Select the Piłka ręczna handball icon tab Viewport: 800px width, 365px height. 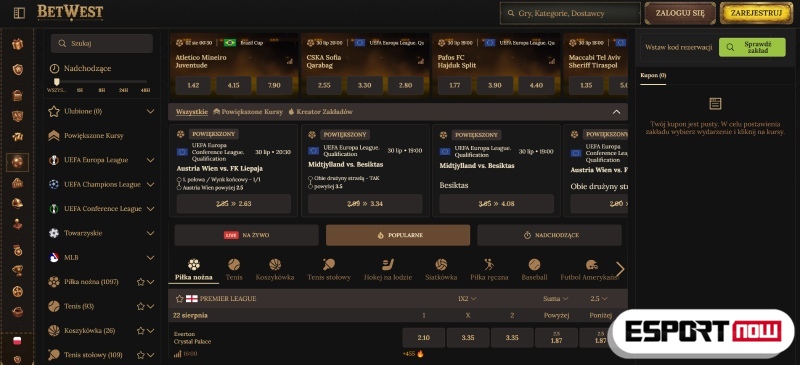click(489, 269)
